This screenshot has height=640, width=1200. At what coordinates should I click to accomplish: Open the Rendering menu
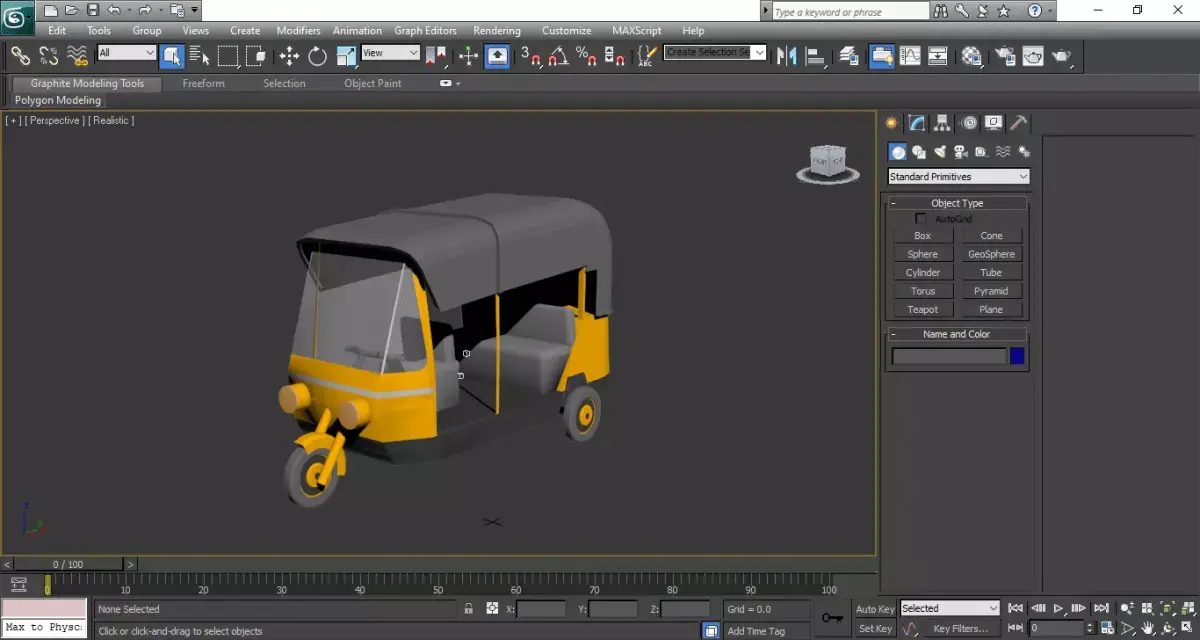pyautogui.click(x=496, y=31)
